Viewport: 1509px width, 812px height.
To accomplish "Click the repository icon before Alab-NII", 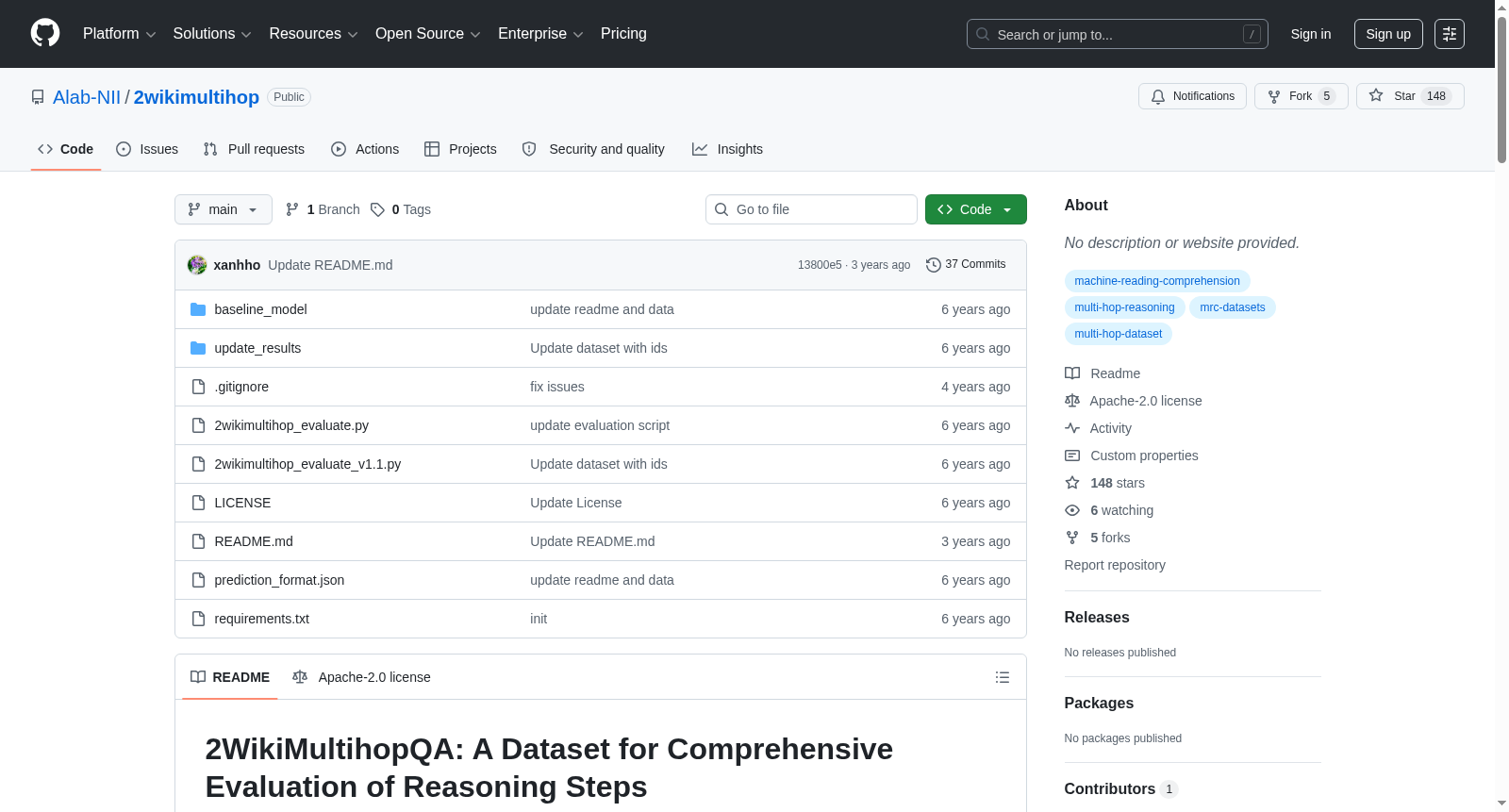I will tap(38, 97).
